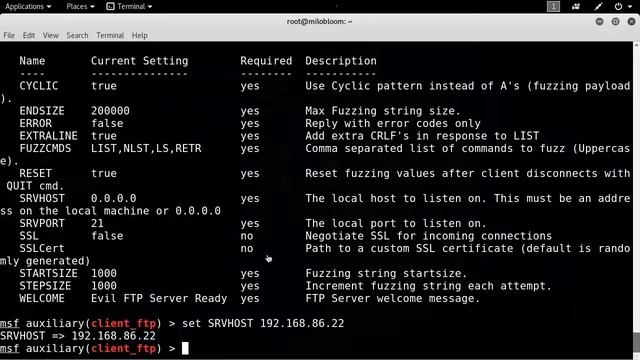The height and width of the screenshot is (360, 640).
Task: Click the description Reply with error codes only
Action: 393,123
